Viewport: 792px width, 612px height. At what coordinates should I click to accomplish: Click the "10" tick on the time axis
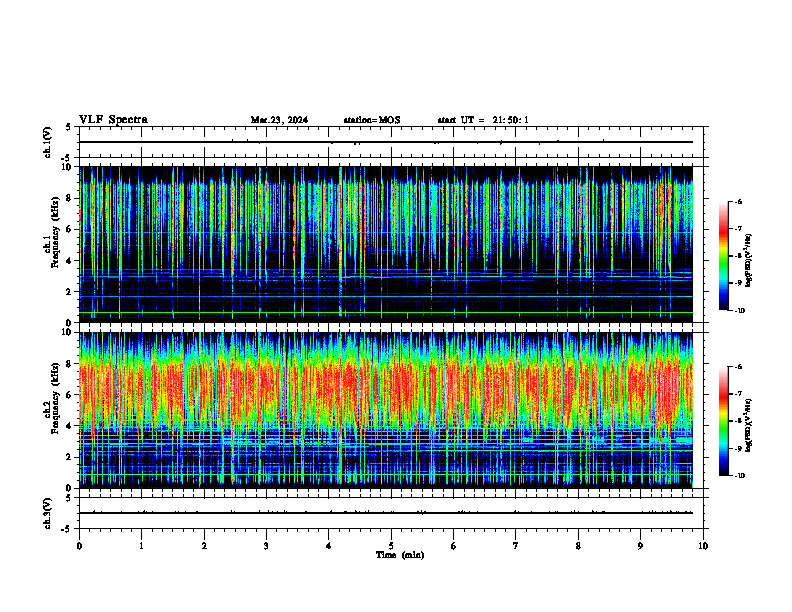tap(703, 546)
